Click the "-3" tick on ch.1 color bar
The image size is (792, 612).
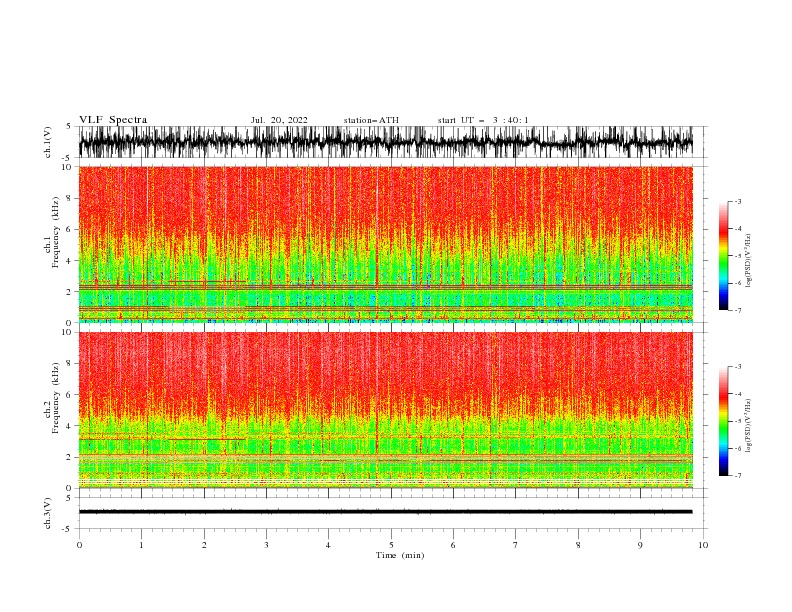[x=737, y=201]
